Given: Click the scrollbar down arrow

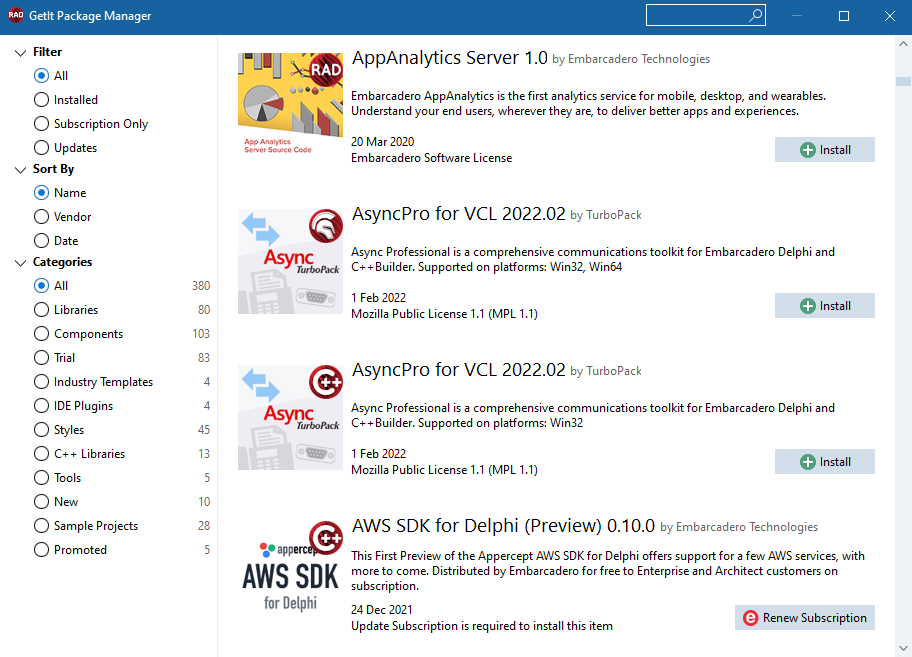Looking at the screenshot, I should 903,648.
